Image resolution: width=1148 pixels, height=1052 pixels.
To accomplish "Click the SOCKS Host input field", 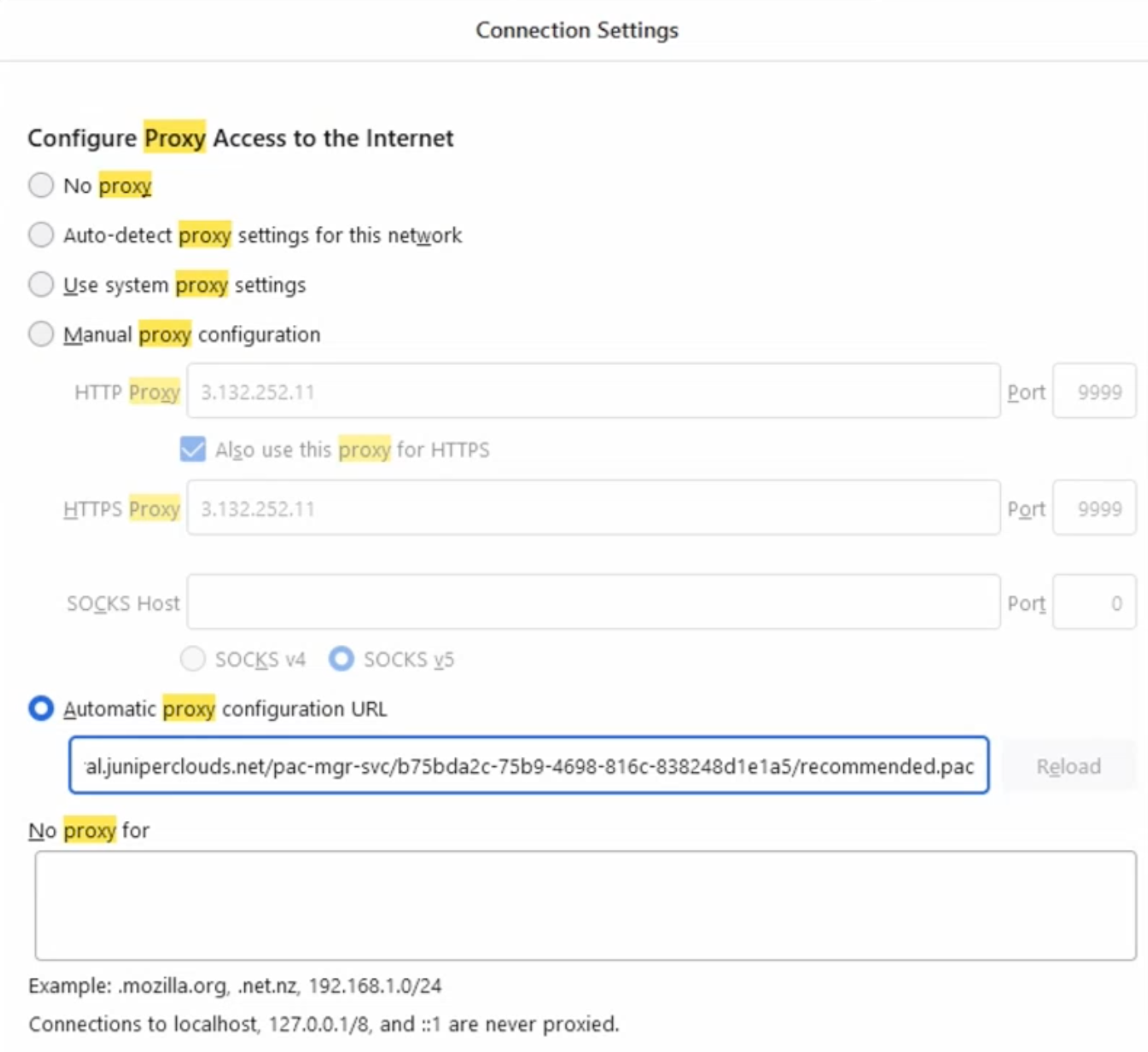I will pos(593,602).
